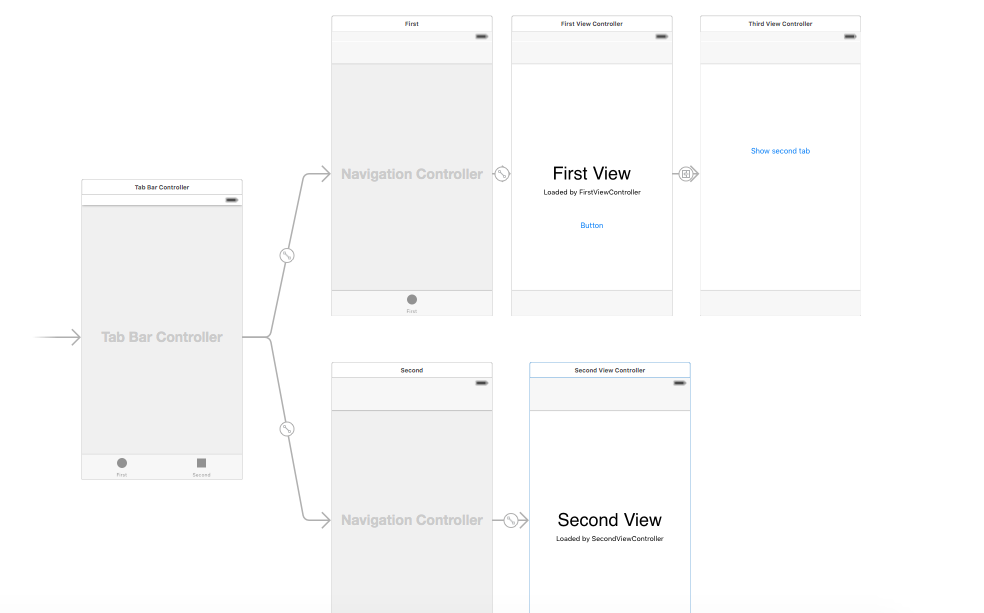Click the circle First tab icon in Tab Bar Controller
This screenshot has width=984, height=613.
(122, 463)
